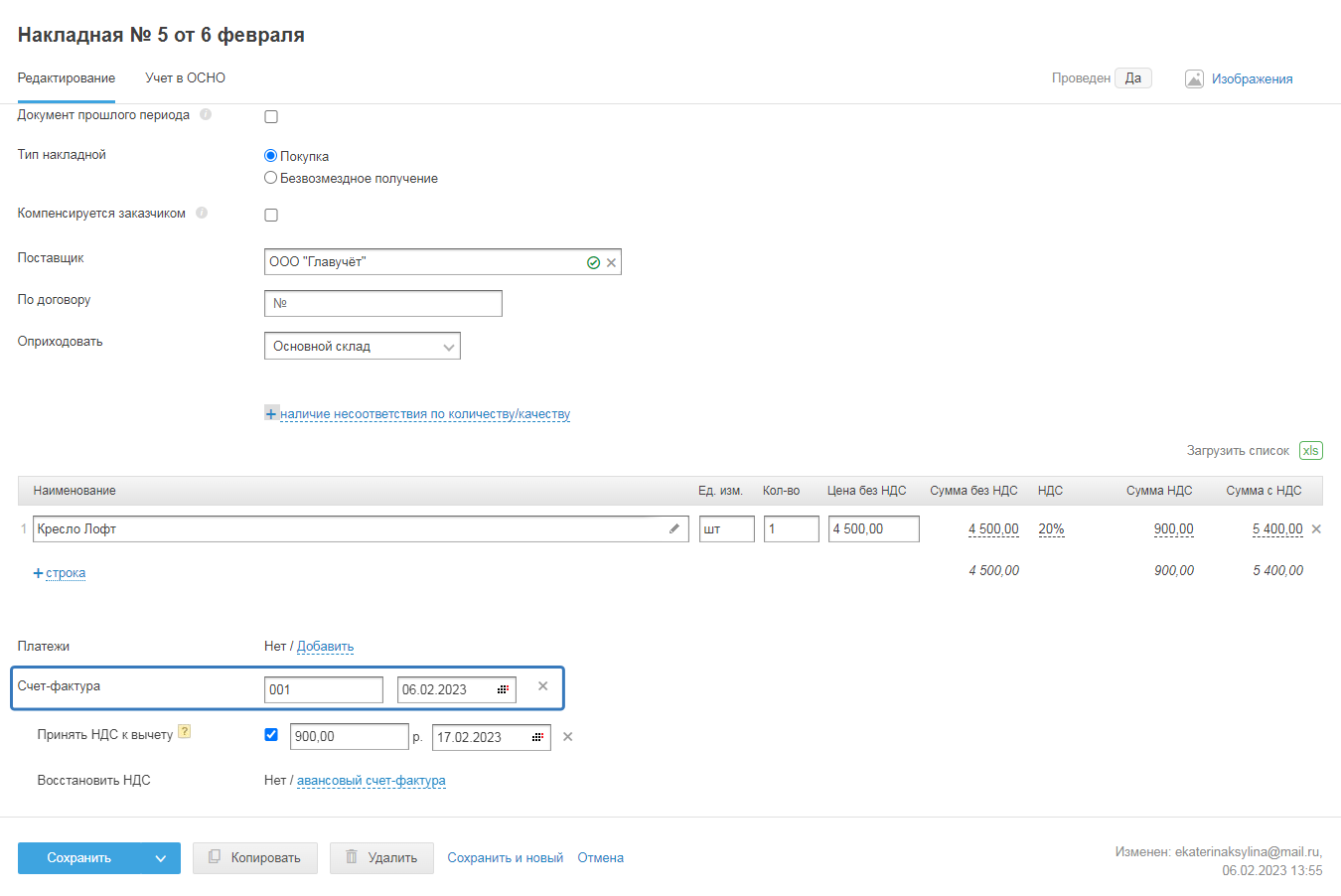Select the Редактирование tab

click(67, 78)
